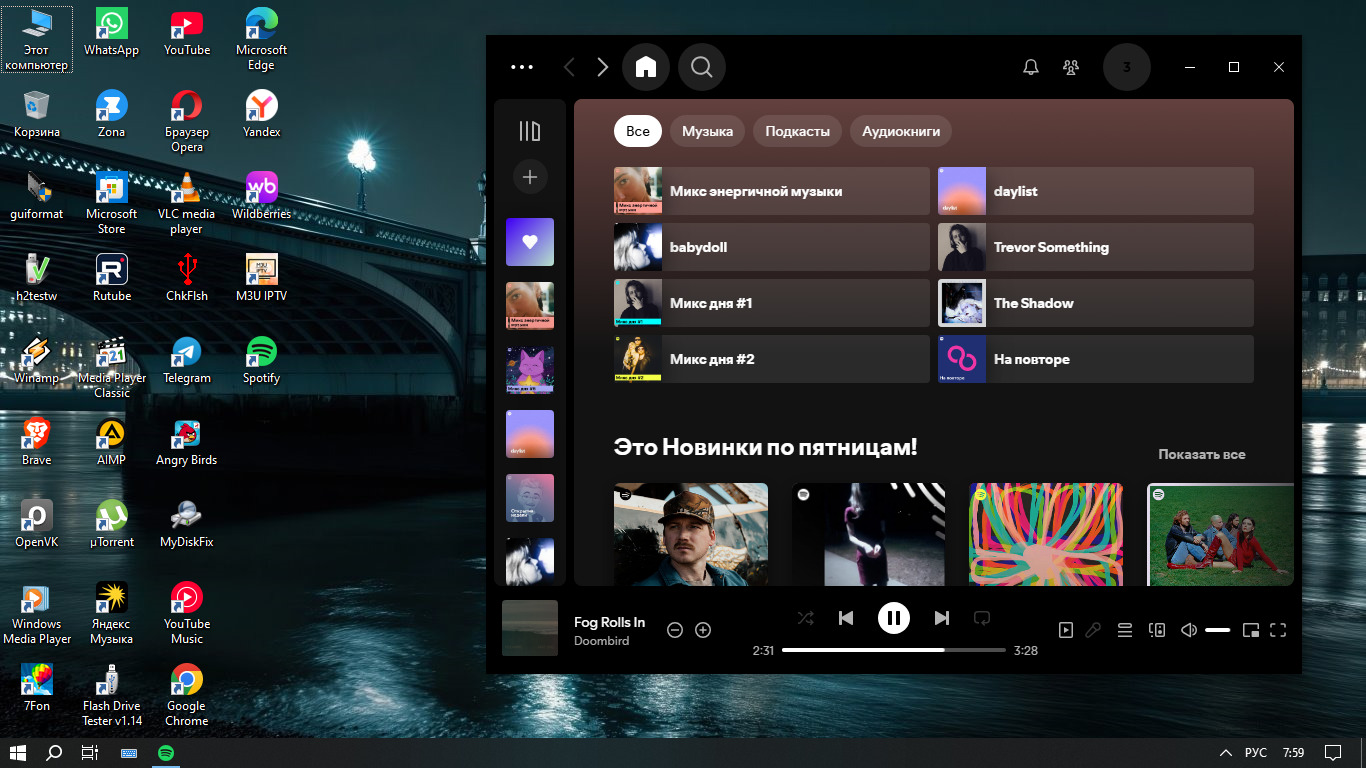Toggle shuffle playback
Image resolution: width=1366 pixels, height=768 pixels.
[x=805, y=618]
